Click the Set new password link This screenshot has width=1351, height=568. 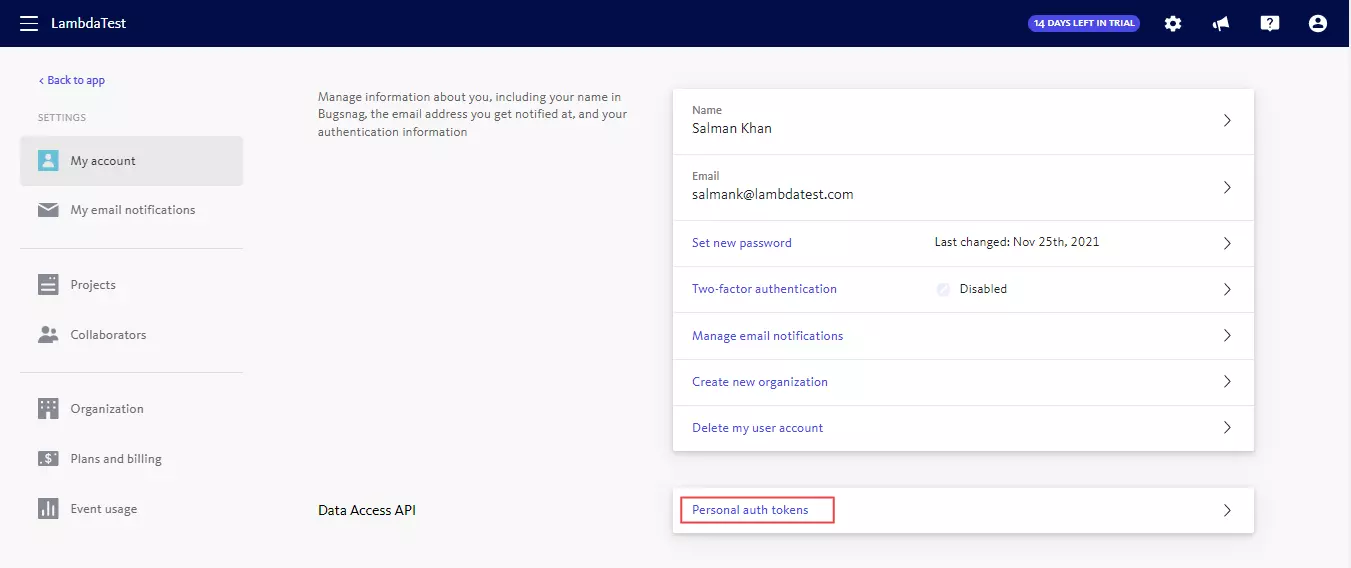pyautogui.click(x=741, y=243)
